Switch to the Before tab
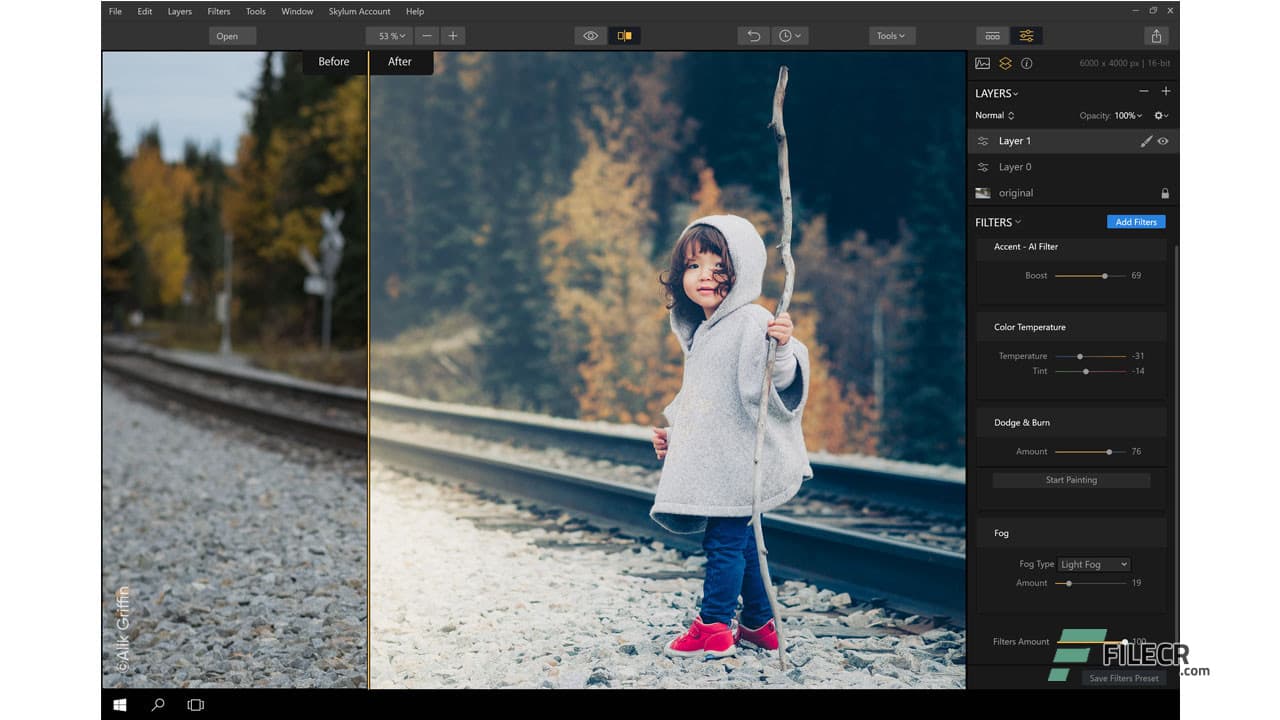The height and width of the screenshot is (720, 1280). [333, 61]
